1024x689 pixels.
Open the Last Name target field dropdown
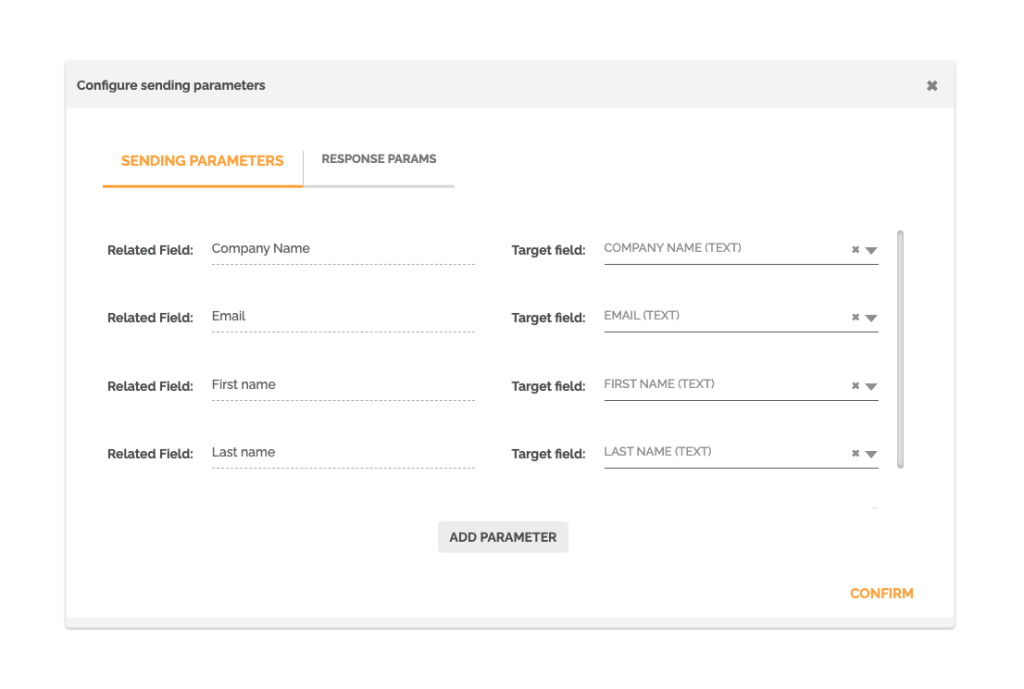(x=872, y=452)
